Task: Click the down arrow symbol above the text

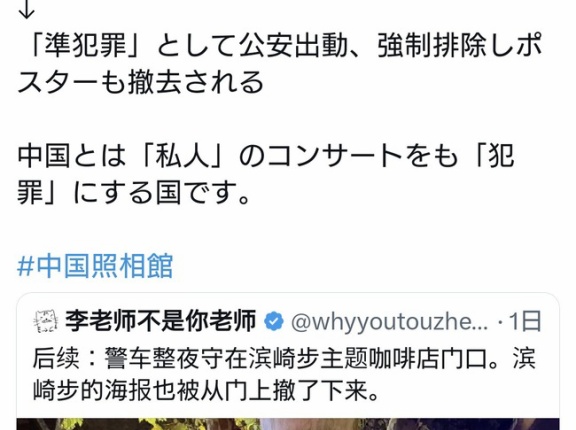Action: coord(26,11)
